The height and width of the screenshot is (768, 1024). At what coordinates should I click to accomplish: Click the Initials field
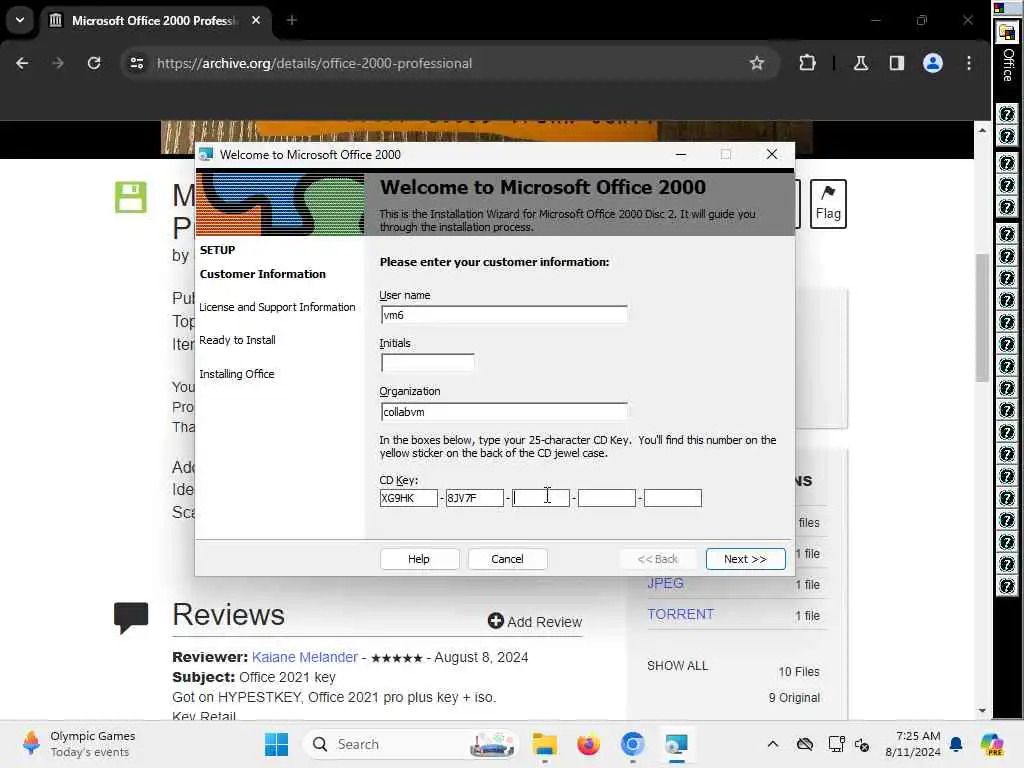pos(428,362)
